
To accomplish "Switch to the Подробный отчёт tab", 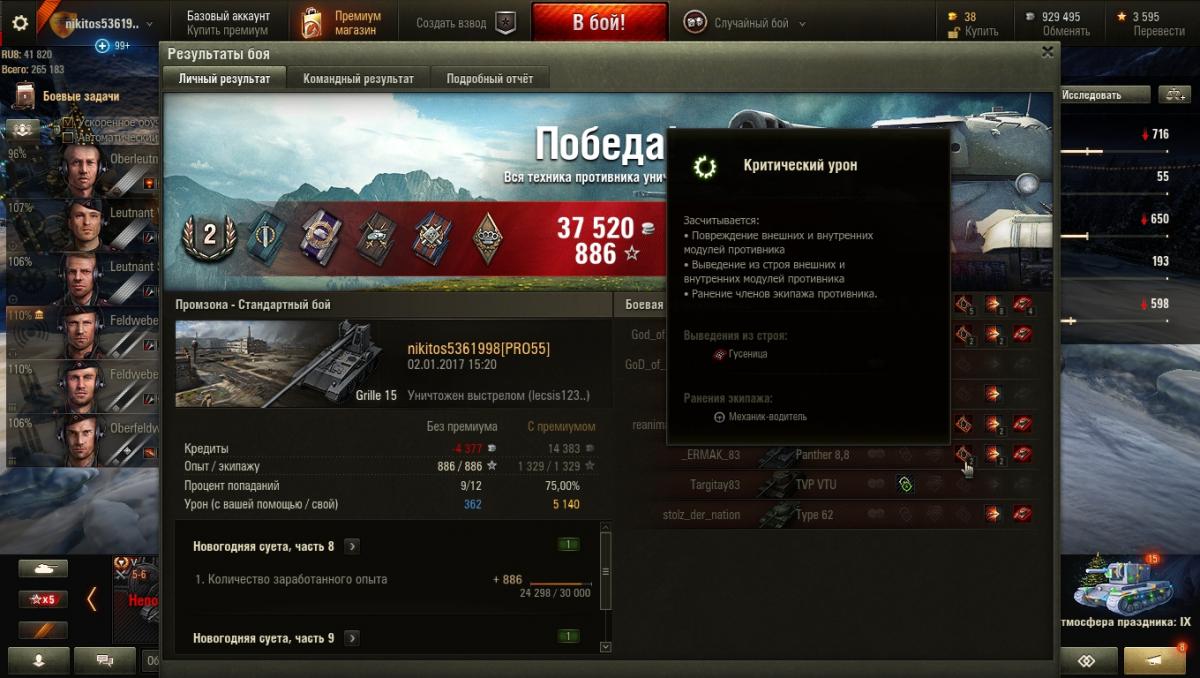I will (490, 78).
